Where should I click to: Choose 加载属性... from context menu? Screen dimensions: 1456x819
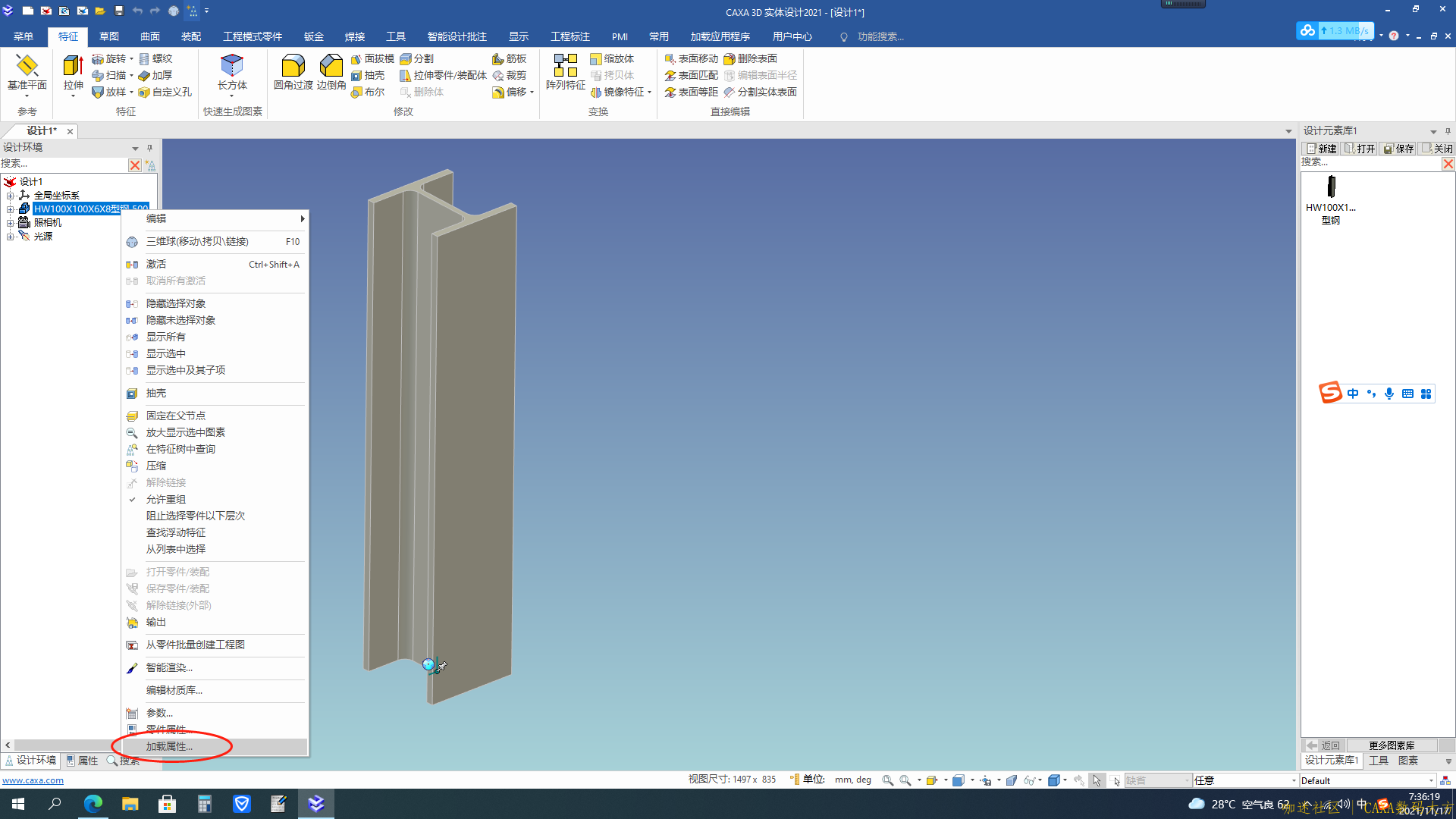point(215,746)
